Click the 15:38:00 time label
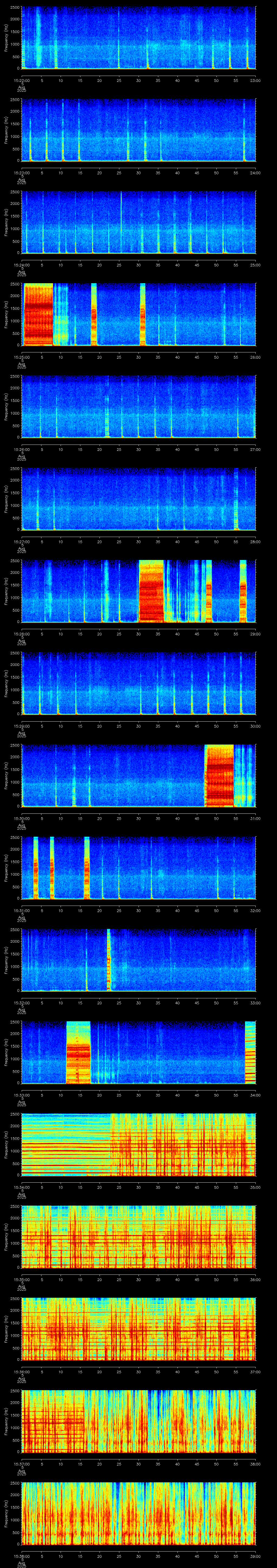Screen dimensions: 277x1568 [x=21, y=1556]
